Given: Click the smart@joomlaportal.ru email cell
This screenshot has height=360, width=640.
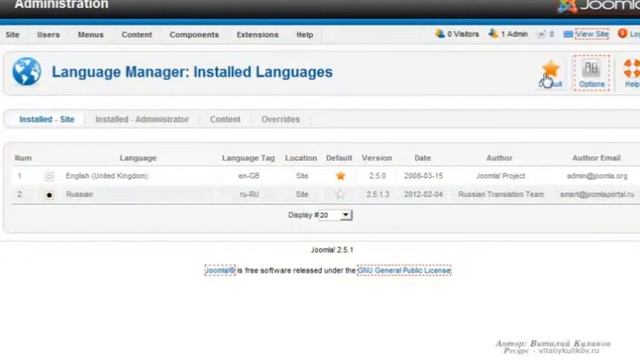Looking at the screenshot, I should pos(597,194).
